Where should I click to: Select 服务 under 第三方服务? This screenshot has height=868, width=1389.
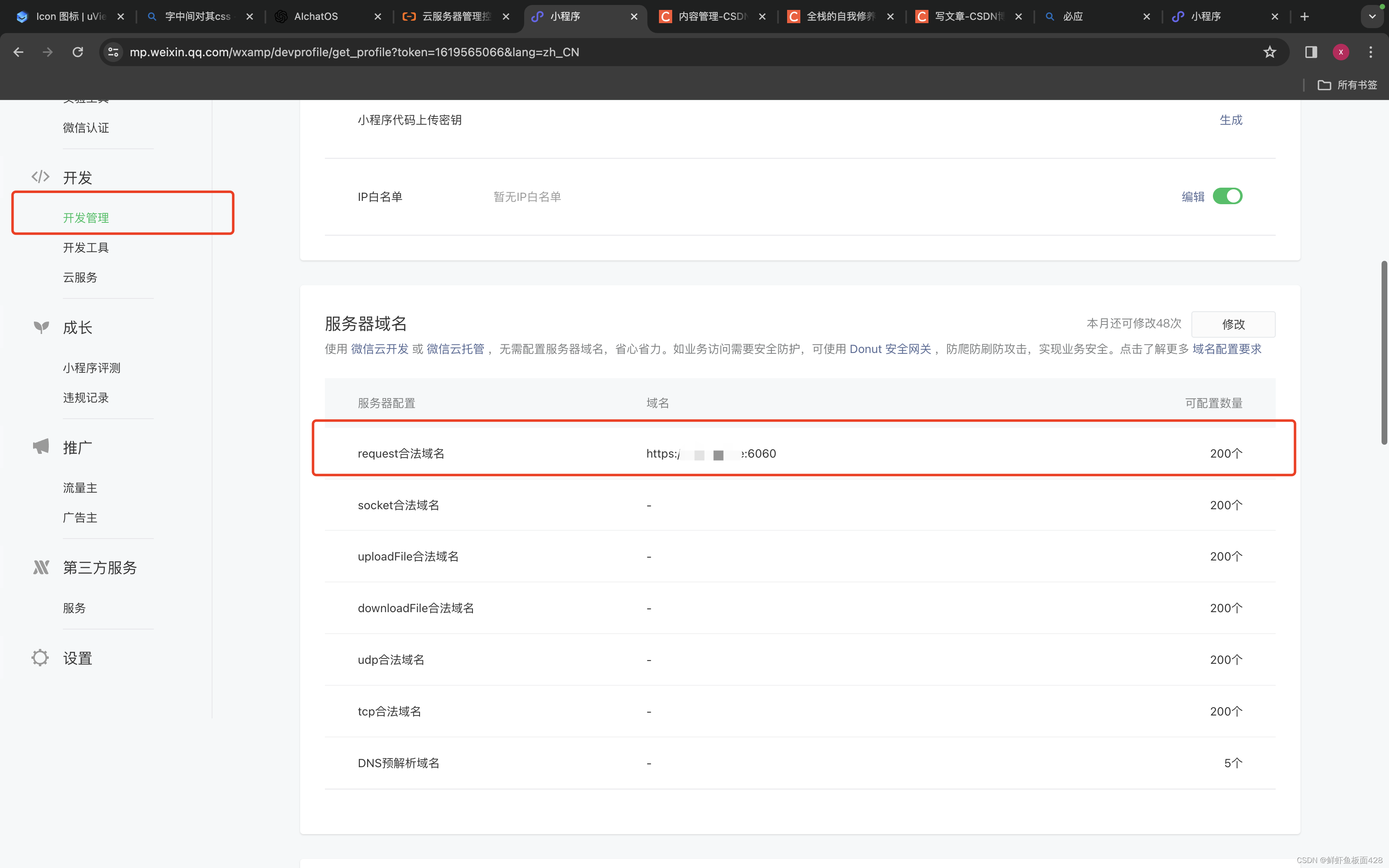click(x=74, y=608)
